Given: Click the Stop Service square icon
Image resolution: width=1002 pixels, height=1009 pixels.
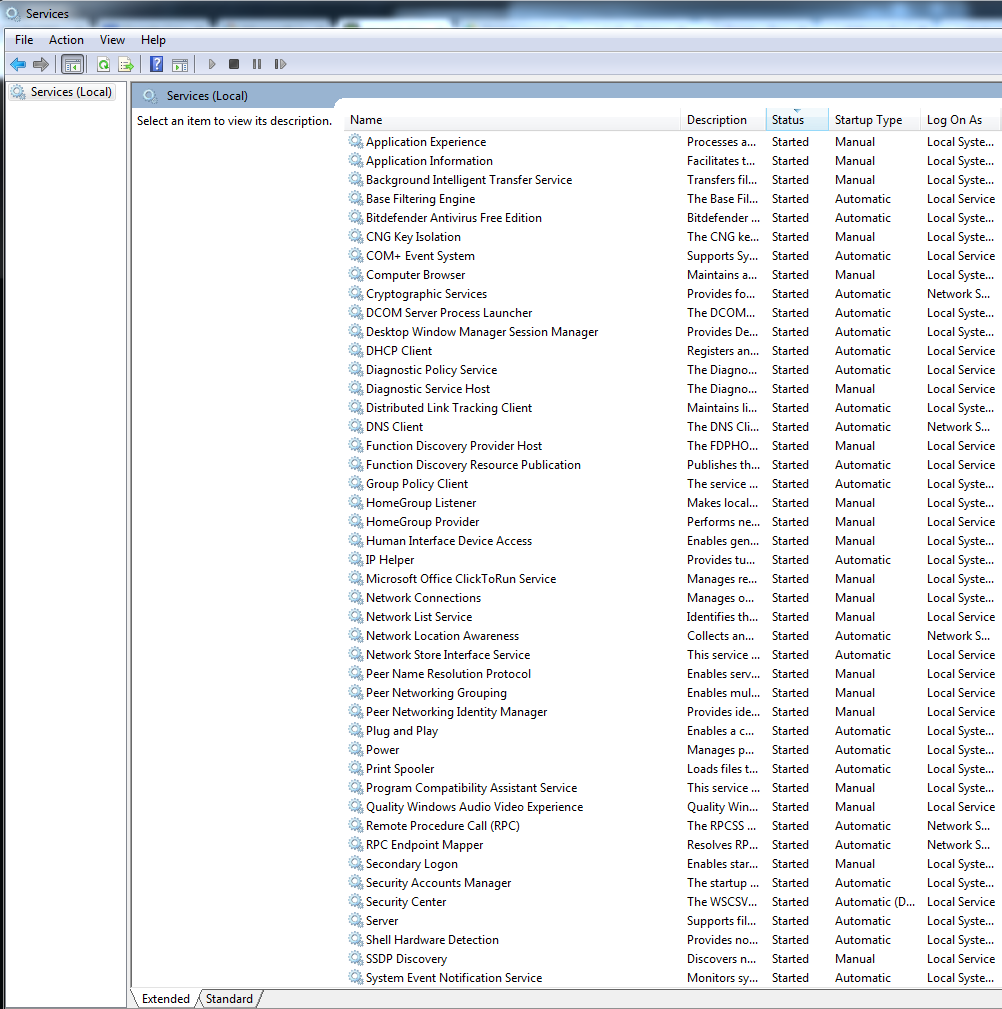Looking at the screenshot, I should pos(234,64).
